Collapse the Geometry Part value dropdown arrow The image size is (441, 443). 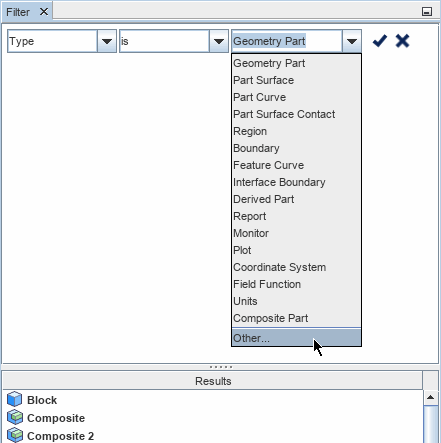click(x=352, y=41)
